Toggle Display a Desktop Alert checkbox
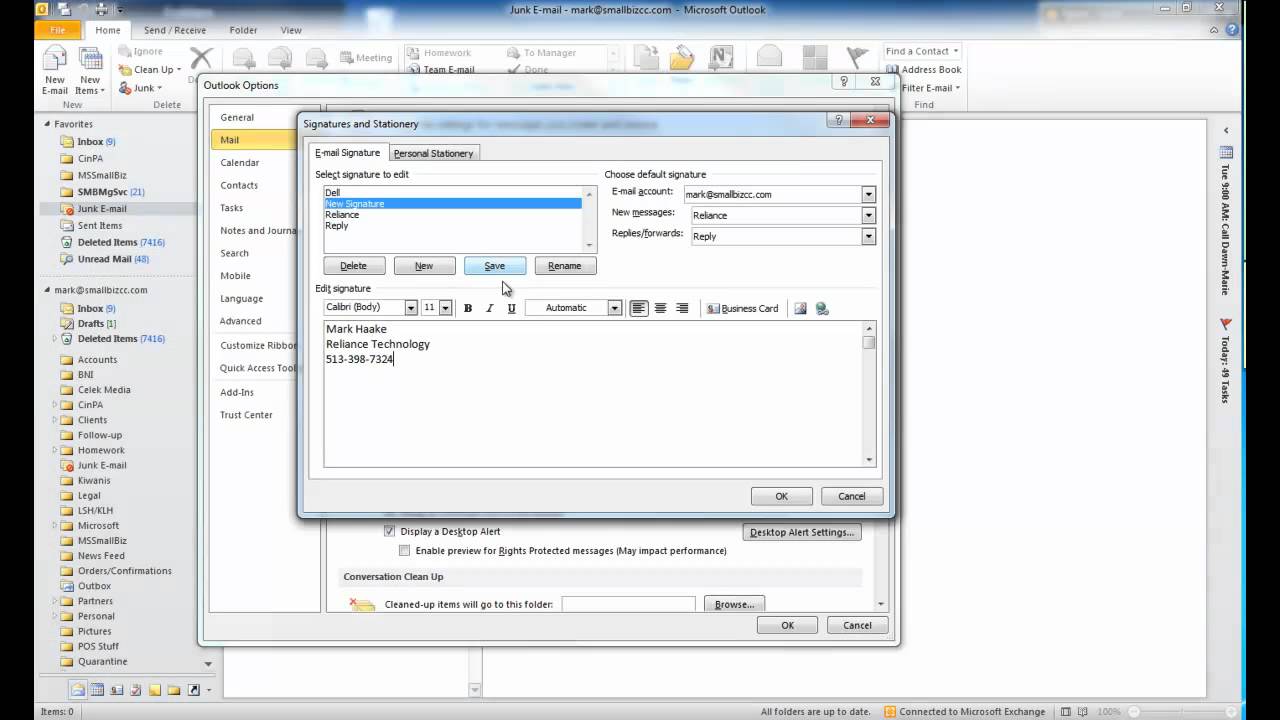The width and height of the screenshot is (1280, 720). pyautogui.click(x=390, y=531)
